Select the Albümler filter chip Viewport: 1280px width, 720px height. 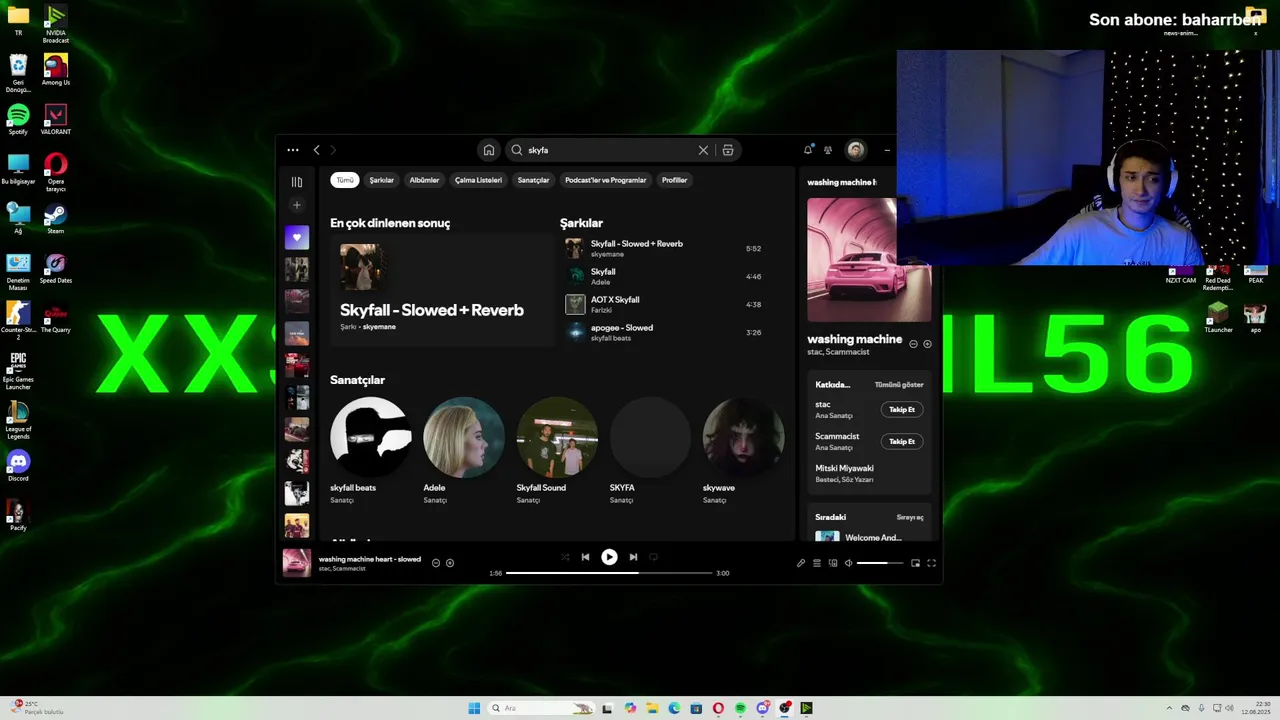click(424, 180)
